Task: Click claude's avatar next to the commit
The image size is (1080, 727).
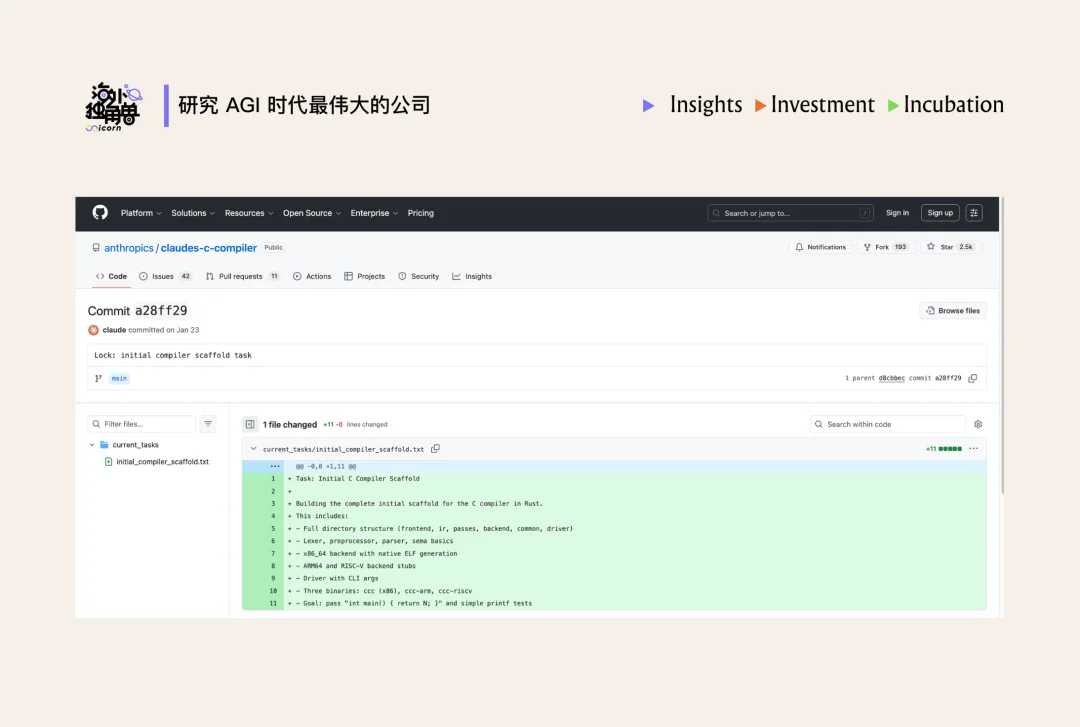Action: click(x=93, y=330)
